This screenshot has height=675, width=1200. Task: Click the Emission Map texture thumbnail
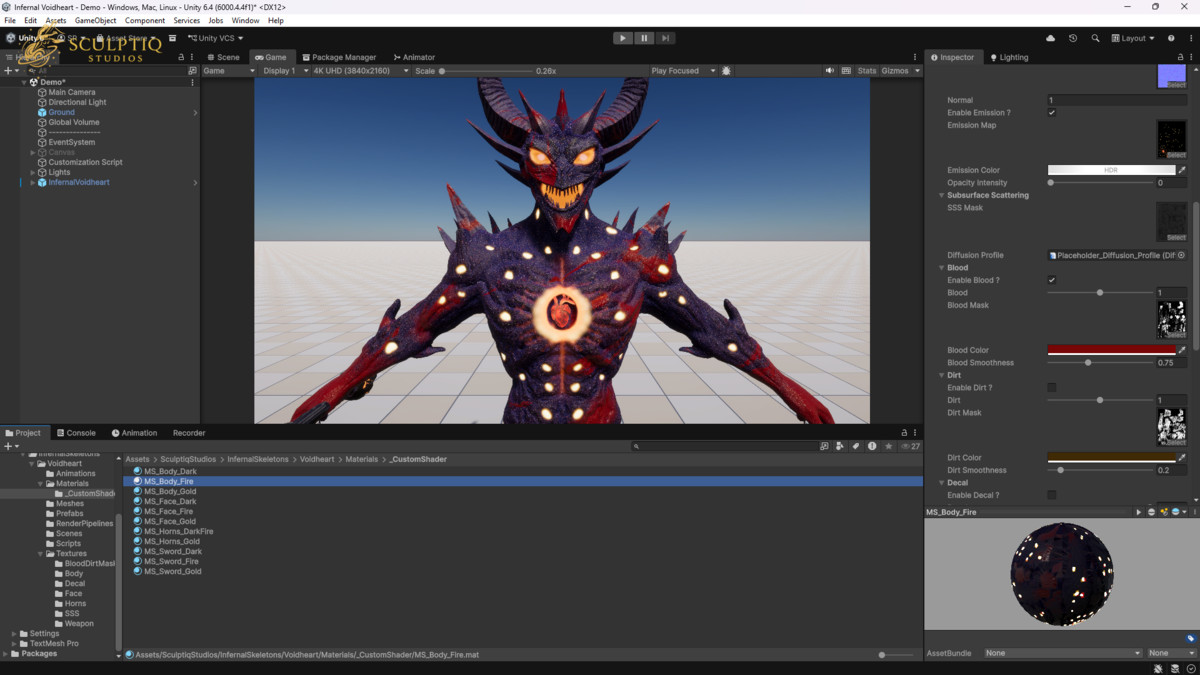(x=1171, y=140)
